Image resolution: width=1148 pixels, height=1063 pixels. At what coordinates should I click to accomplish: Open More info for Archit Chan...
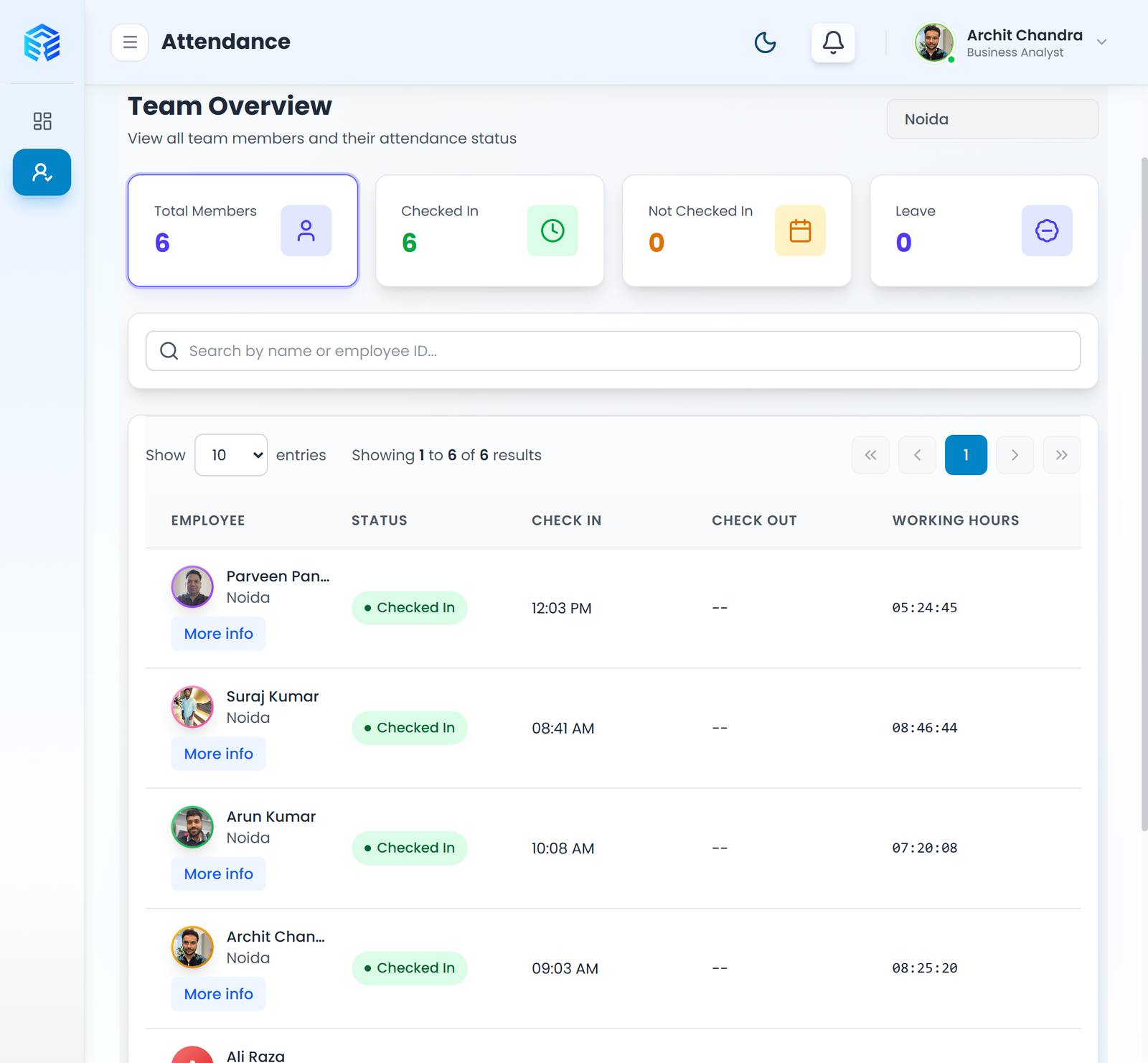218,994
